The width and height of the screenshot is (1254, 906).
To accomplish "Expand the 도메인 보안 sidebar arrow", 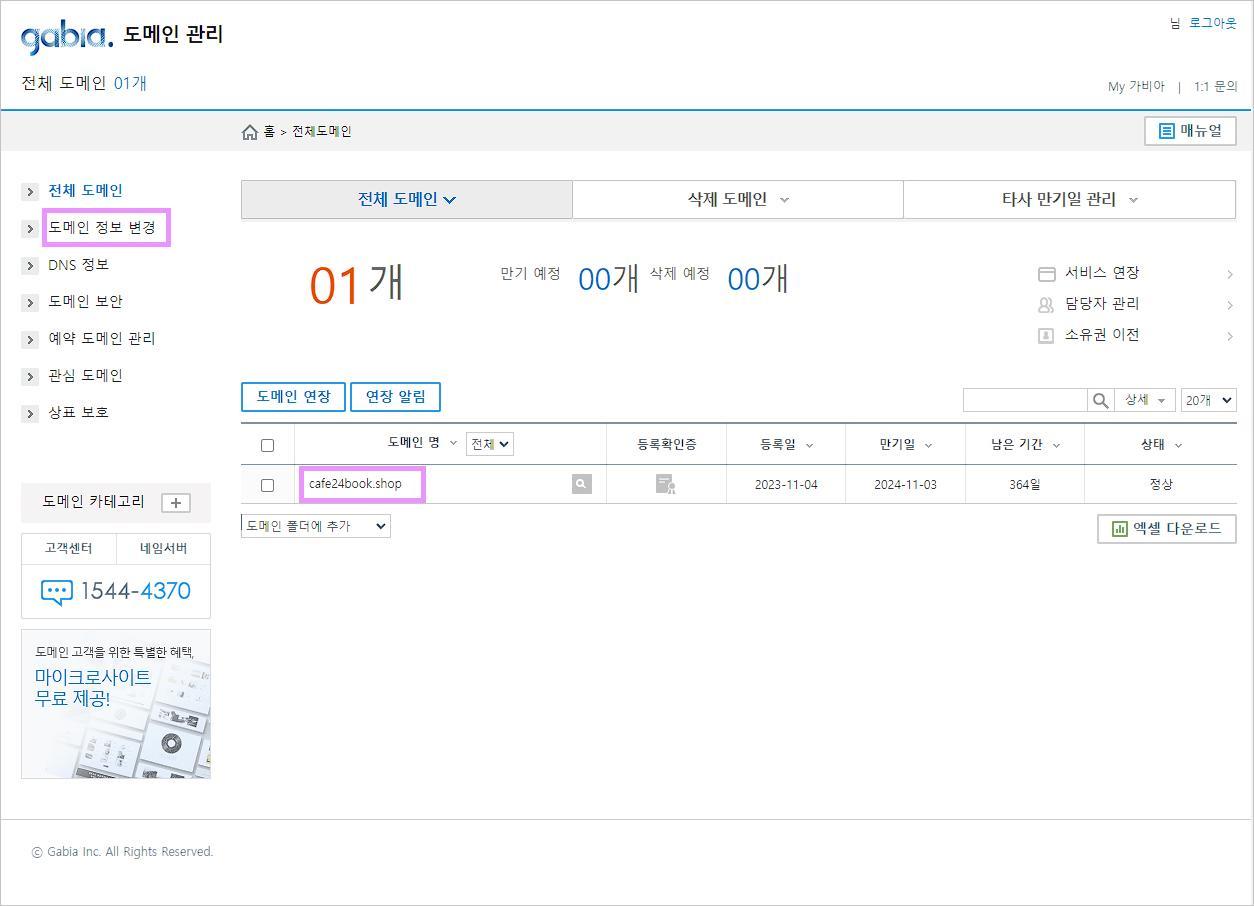I will pyautogui.click(x=30, y=302).
